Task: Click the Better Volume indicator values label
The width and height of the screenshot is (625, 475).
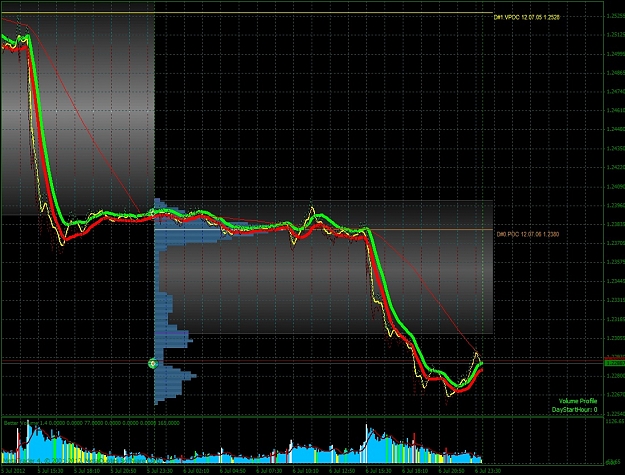Action: pos(92,423)
